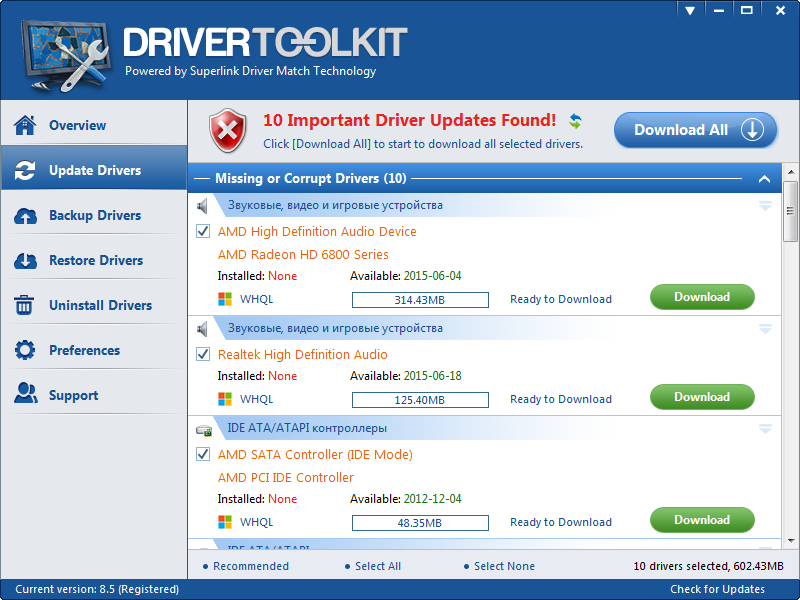The width and height of the screenshot is (800, 600).
Task: Click IDE ATA/ATAPI controller device icon
Action: click(204, 431)
